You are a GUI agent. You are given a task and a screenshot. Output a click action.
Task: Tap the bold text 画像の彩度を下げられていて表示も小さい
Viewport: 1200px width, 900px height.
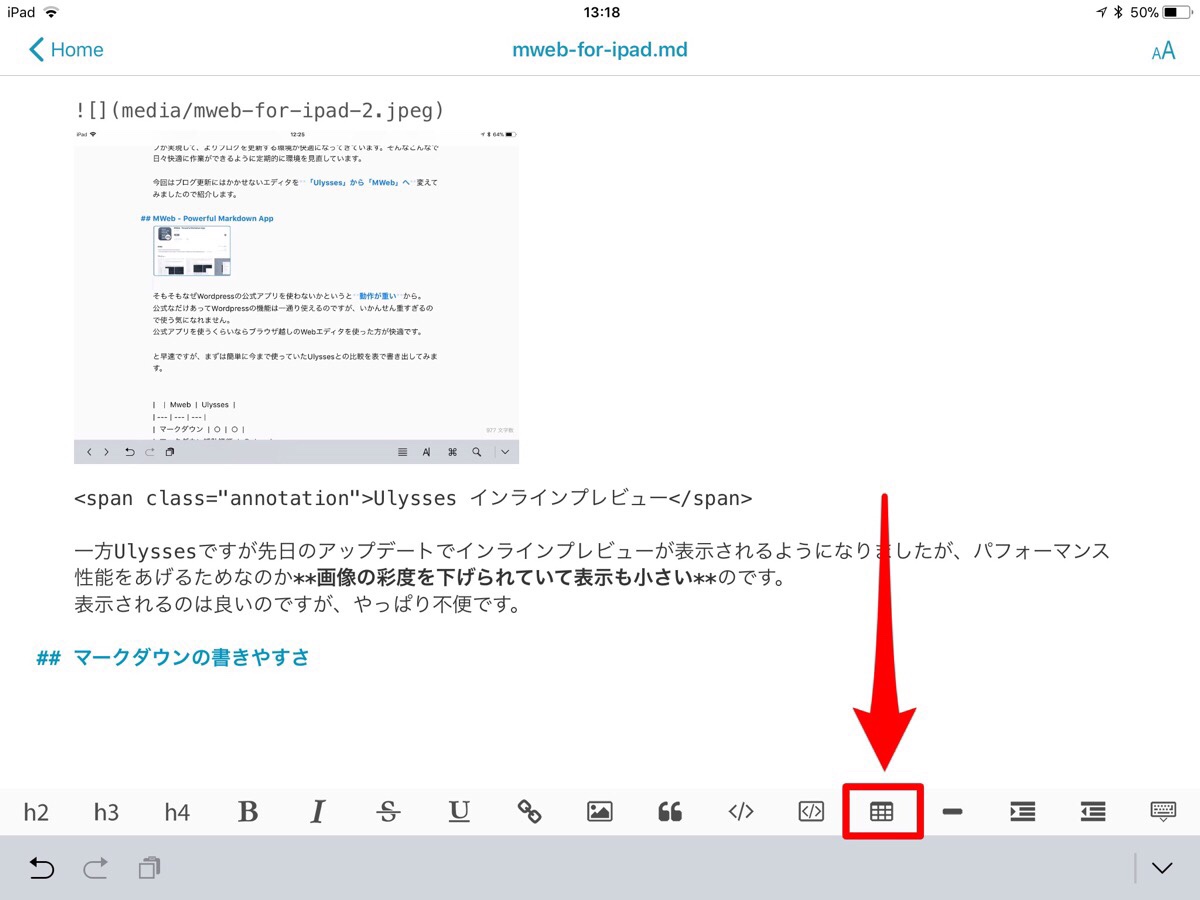click(506, 578)
